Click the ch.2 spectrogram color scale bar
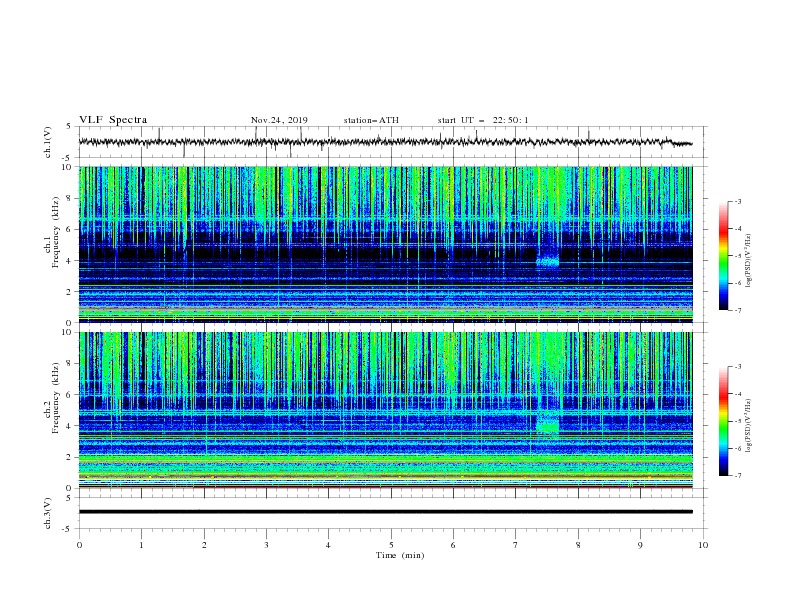This screenshot has height=612, width=792. tap(723, 421)
